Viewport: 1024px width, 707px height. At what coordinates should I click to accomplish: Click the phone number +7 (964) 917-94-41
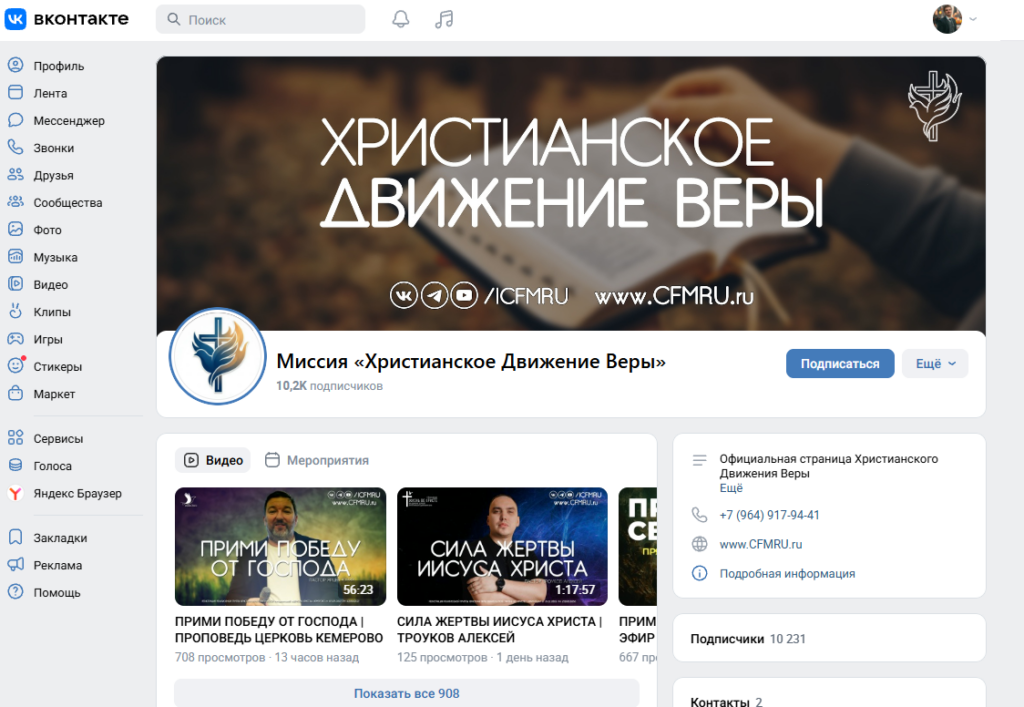click(x=769, y=515)
